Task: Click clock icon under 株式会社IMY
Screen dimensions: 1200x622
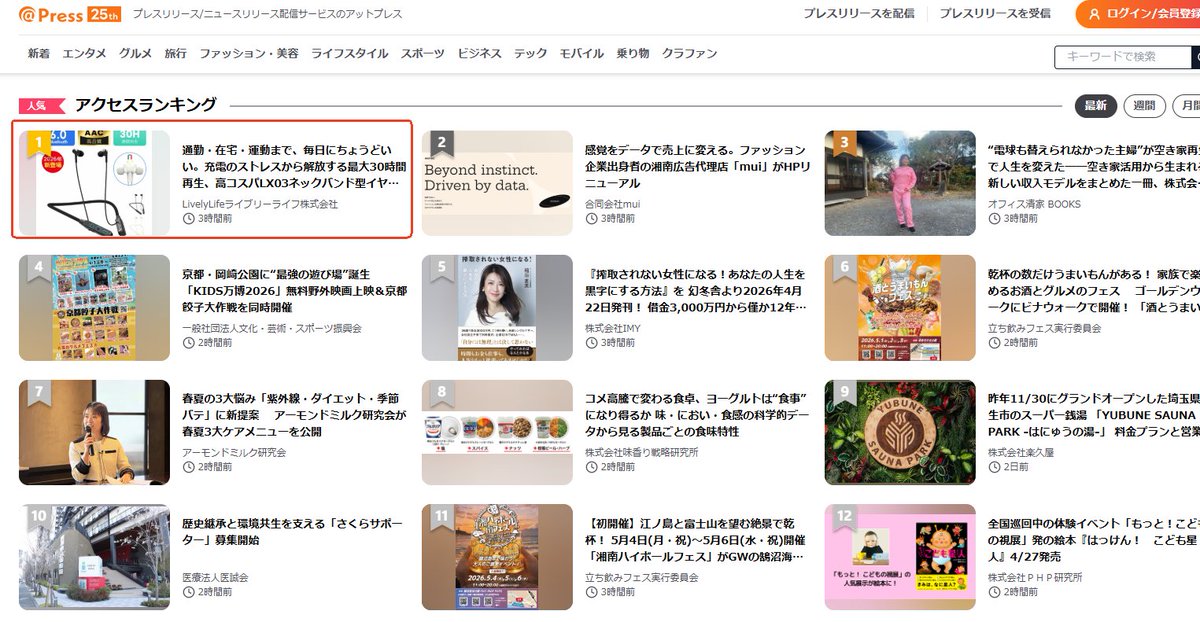Action: coord(591,342)
